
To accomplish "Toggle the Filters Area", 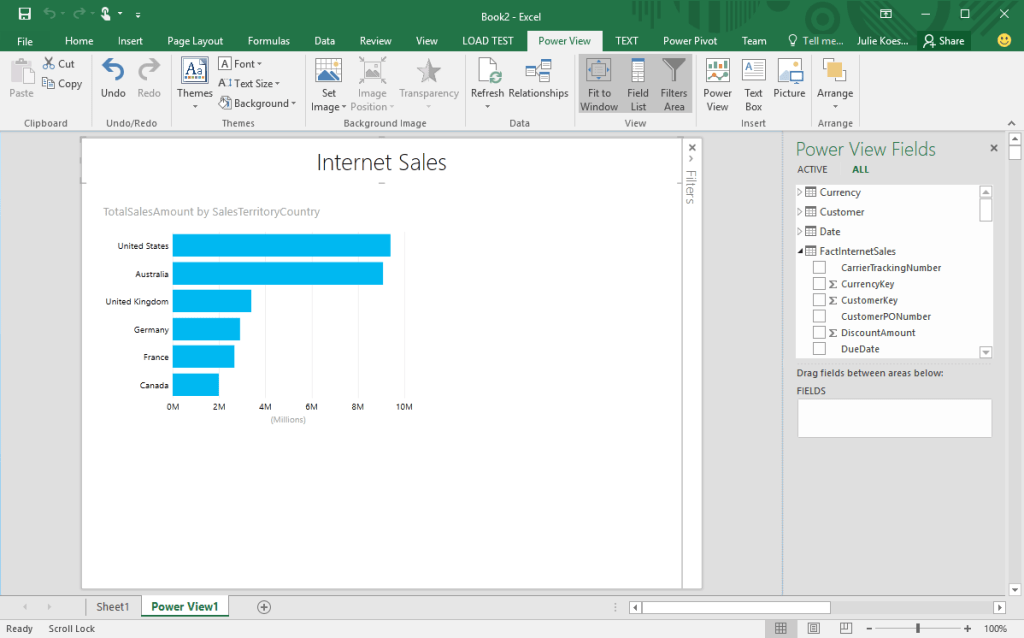I will [x=674, y=84].
